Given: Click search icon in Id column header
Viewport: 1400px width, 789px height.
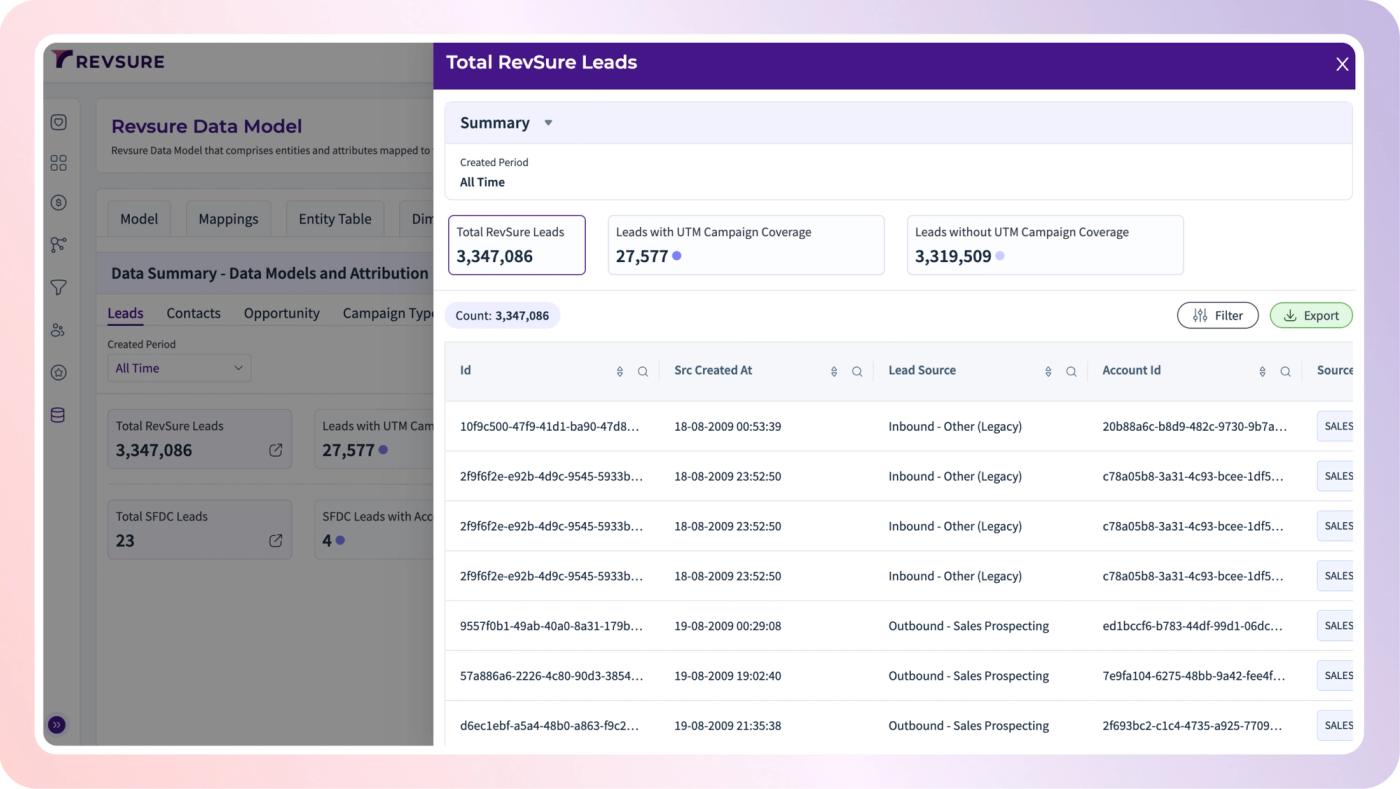Looking at the screenshot, I should (643, 371).
